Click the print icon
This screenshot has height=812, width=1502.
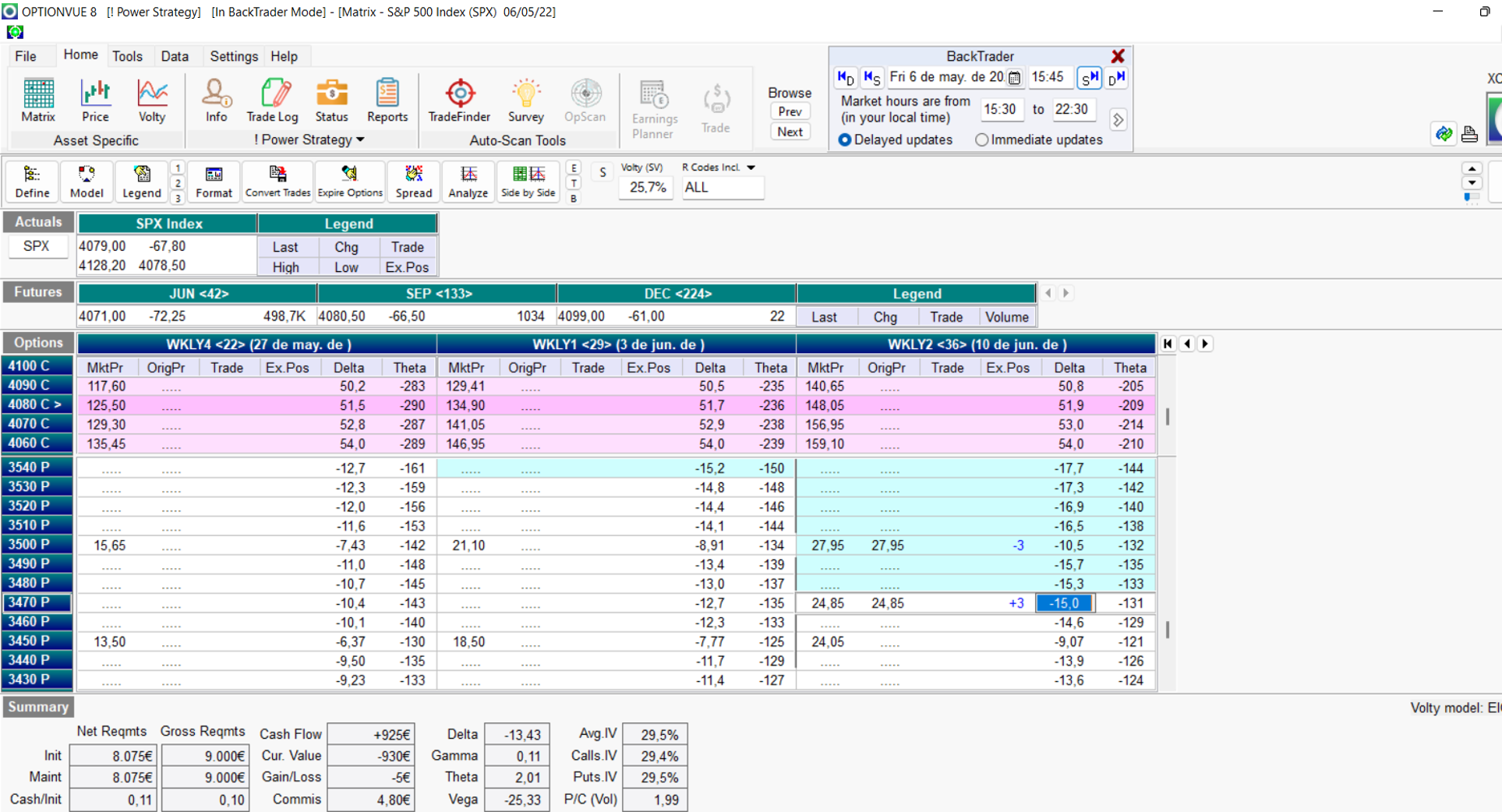[x=1469, y=134]
